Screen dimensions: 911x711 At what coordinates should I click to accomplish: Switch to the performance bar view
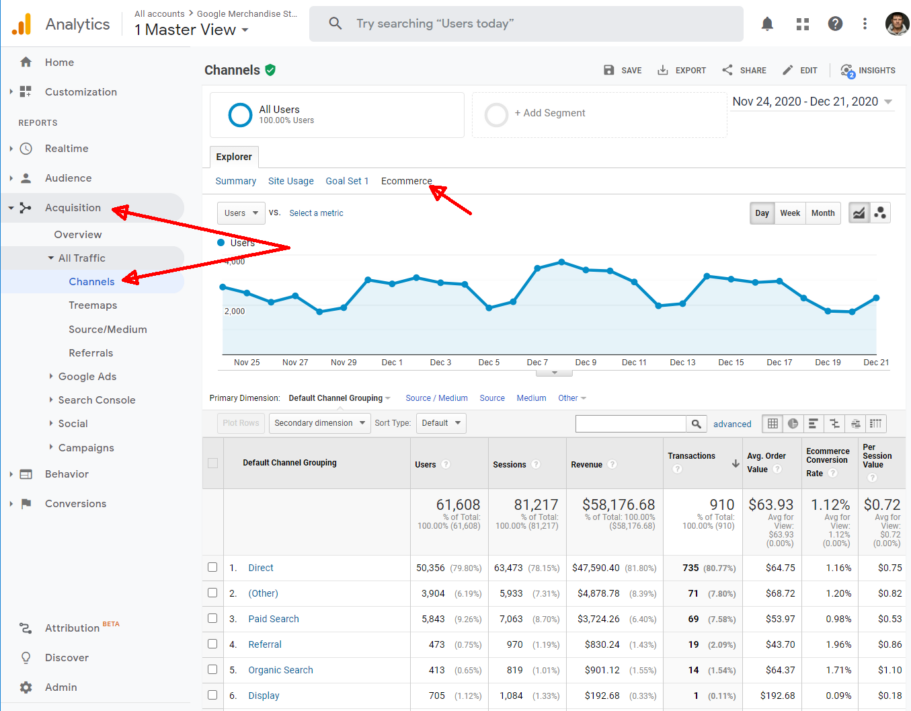(x=812, y=424)
